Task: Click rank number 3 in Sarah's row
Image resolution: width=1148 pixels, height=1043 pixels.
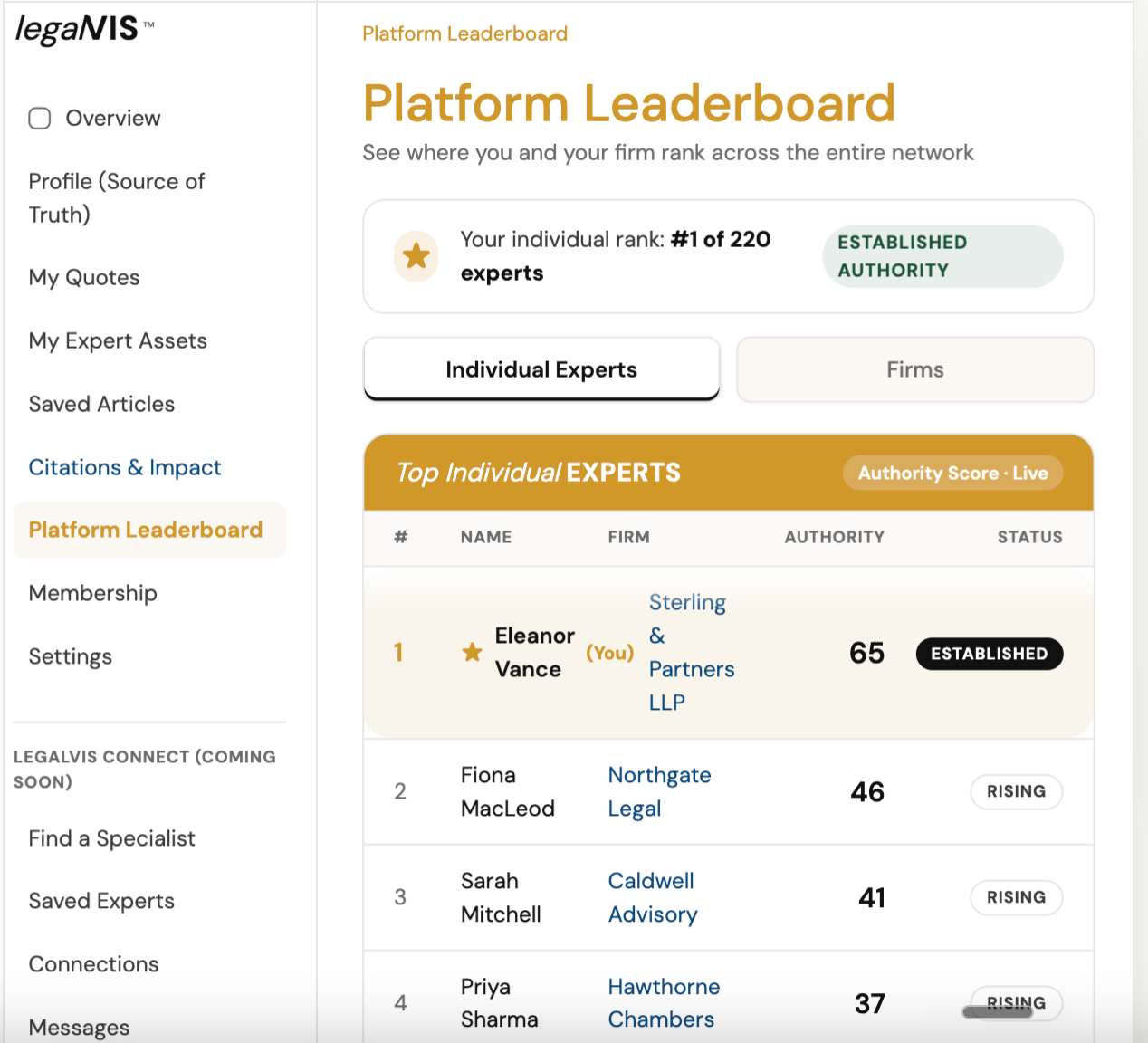Action: [400, 897]
